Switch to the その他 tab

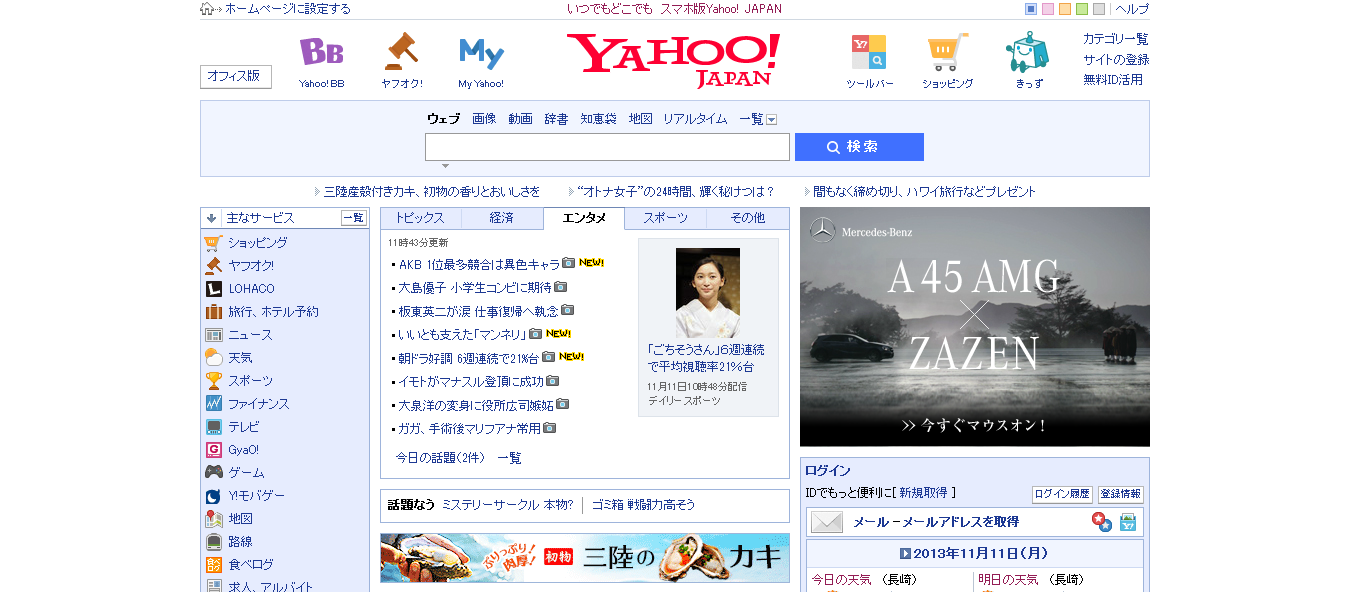(x=747, y=218)
